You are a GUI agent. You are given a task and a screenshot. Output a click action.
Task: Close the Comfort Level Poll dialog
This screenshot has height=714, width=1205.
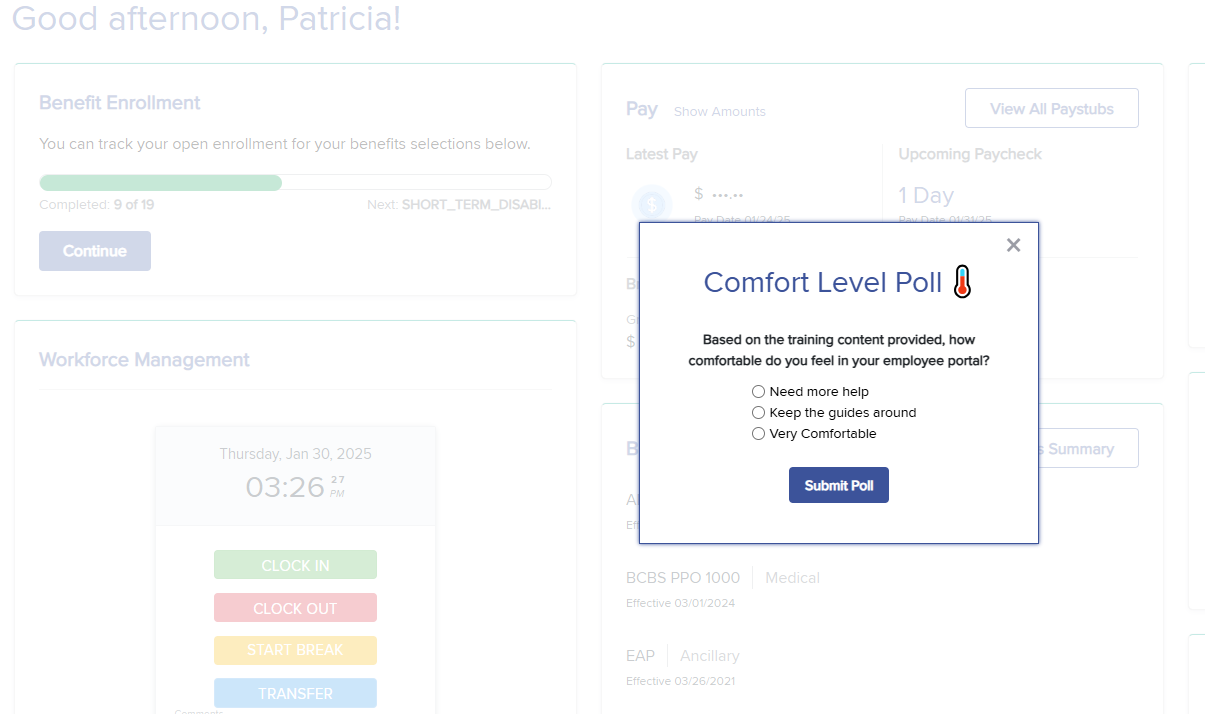1013,245
